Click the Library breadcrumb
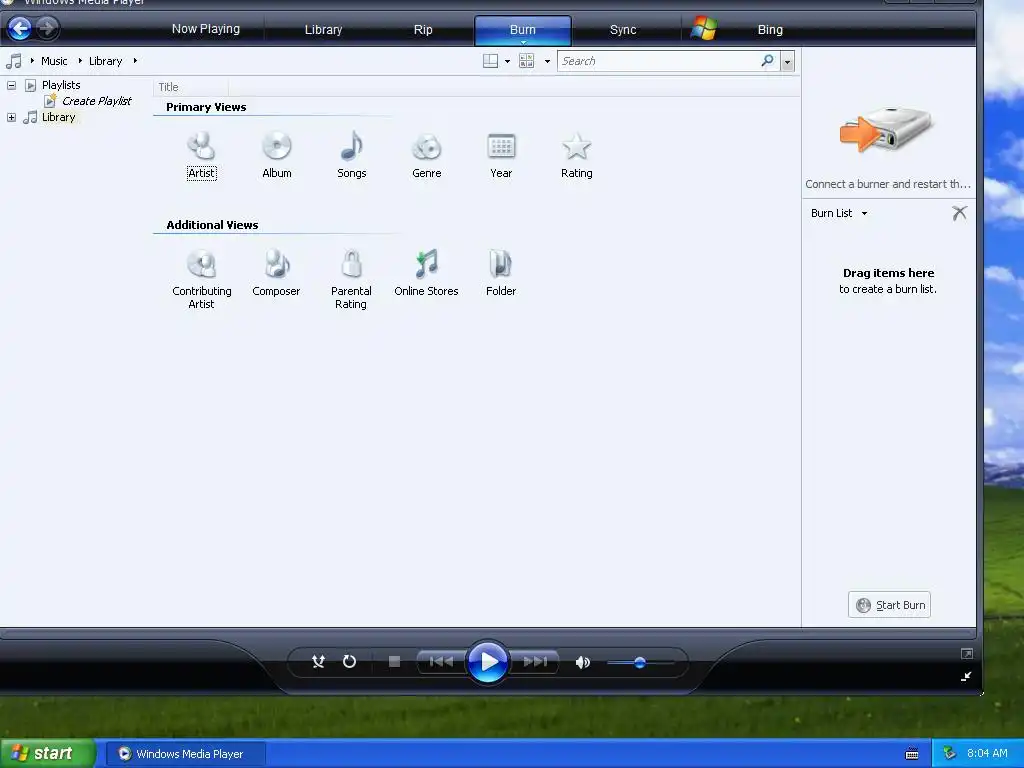Image resolution: width=1024 pixels, height=768 pixels. [105, 61]
